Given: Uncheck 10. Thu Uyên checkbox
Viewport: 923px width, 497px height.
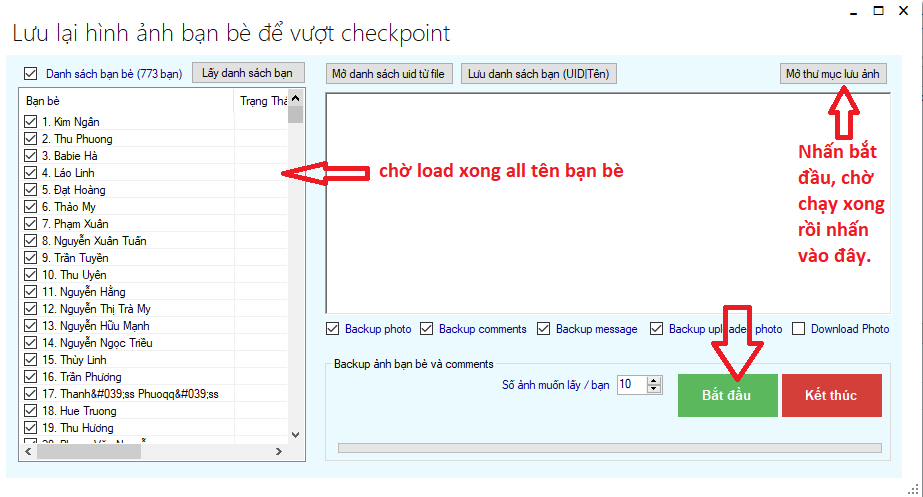Looking at the screenshot, I should pos(31,275).
